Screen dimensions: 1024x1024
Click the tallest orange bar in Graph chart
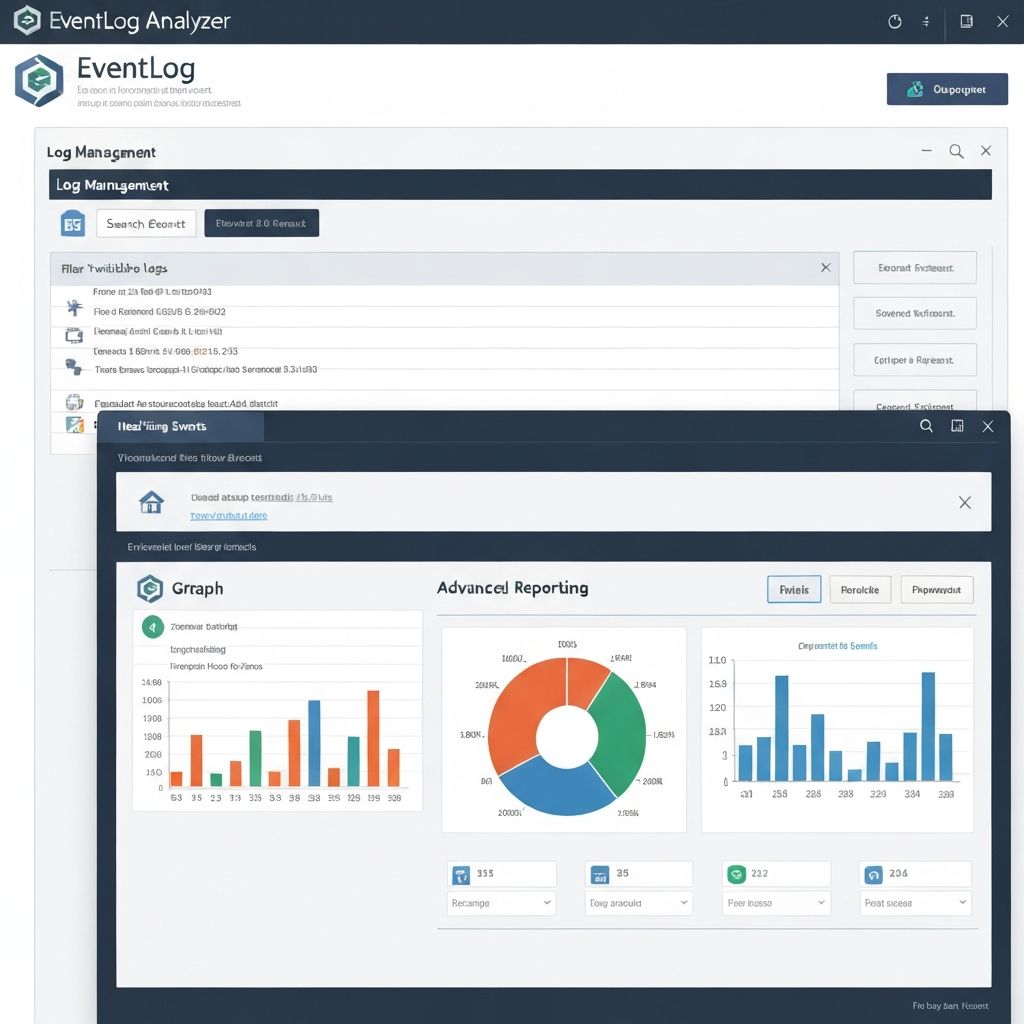pyautogui.click(x=374, y=739)
